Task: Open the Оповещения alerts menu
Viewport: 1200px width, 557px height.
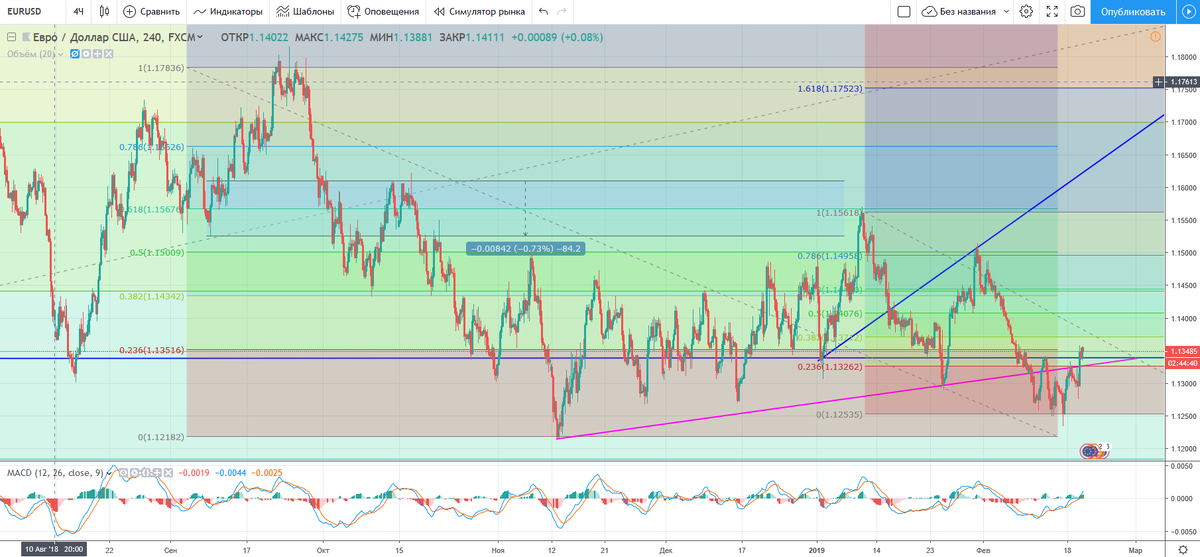Action: tap(384, 12)
